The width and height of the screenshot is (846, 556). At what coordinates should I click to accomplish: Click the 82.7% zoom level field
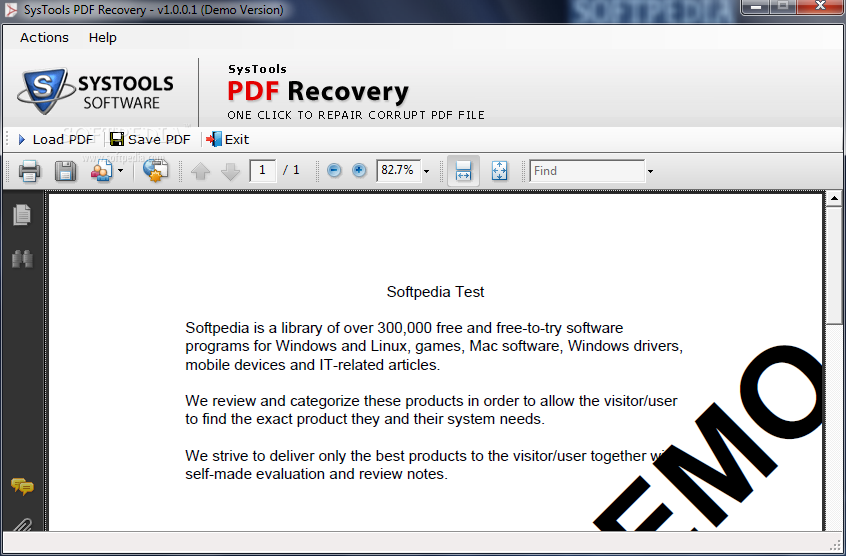[398, 171]
